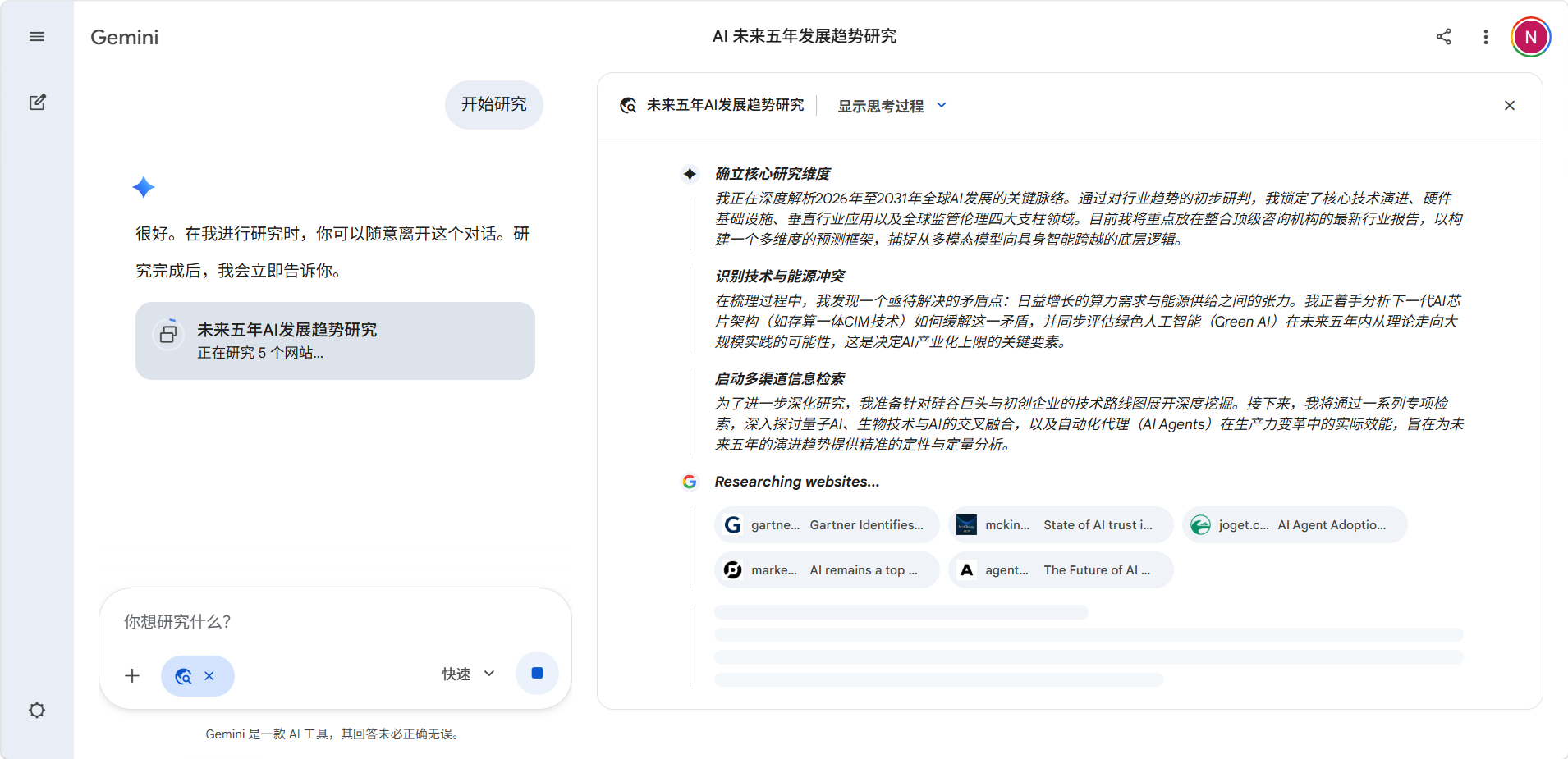The width and height of the screenshot is (1568, 759).
Task: Share the conversation via share icon
Action: point(1444,37)
